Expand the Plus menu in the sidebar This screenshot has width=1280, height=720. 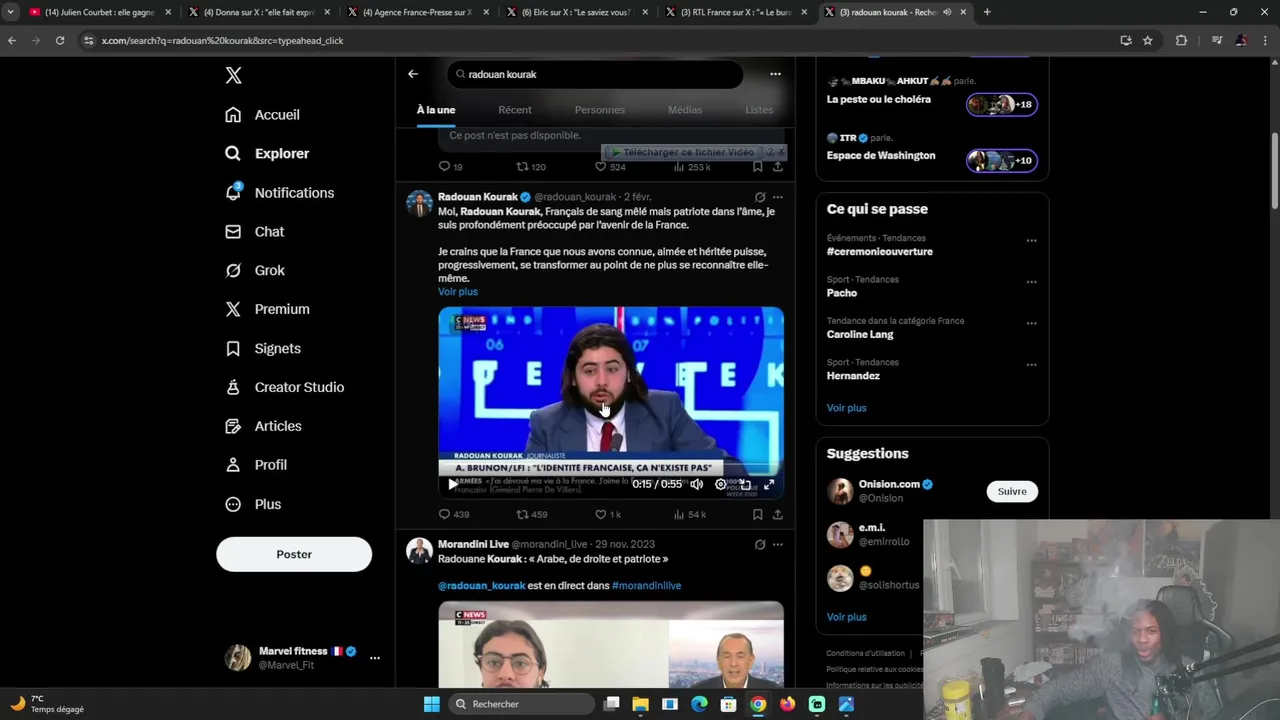click(253, 504)
